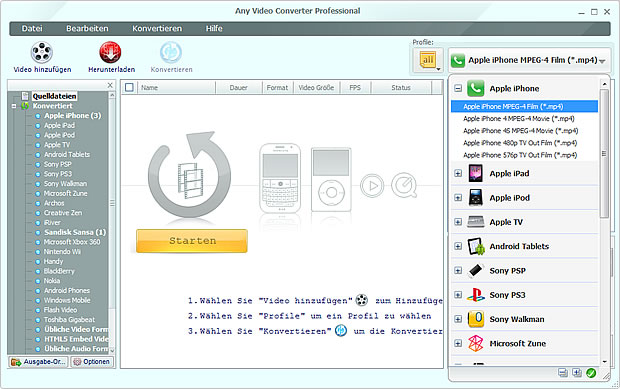Viewport: 620px width, 389px height.
Task: Open the Datei menu
Action: pyautogui.click(x=32, y=28)
